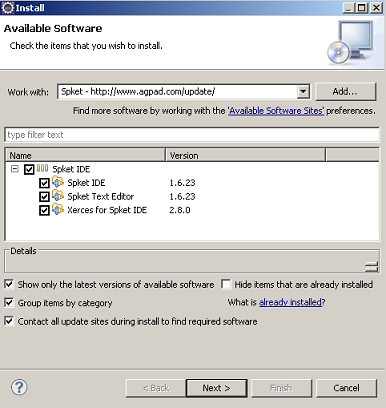The height and width of the screenshot is (408, 386).
Task: Click the disabled < Back button
Action: tap(156, 388)
